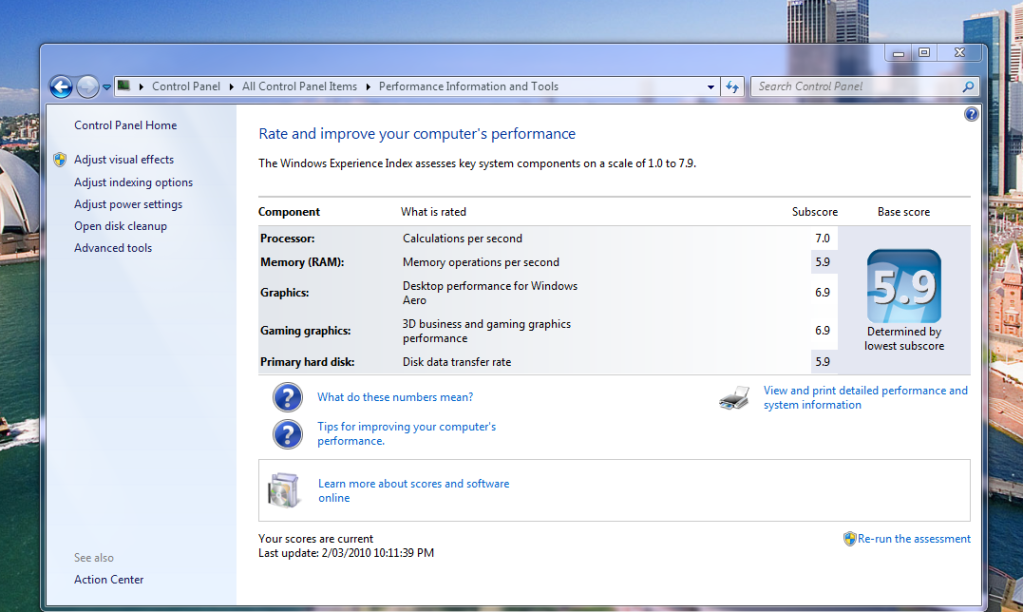Go back using the blue Back arrow

coord(61,86)
